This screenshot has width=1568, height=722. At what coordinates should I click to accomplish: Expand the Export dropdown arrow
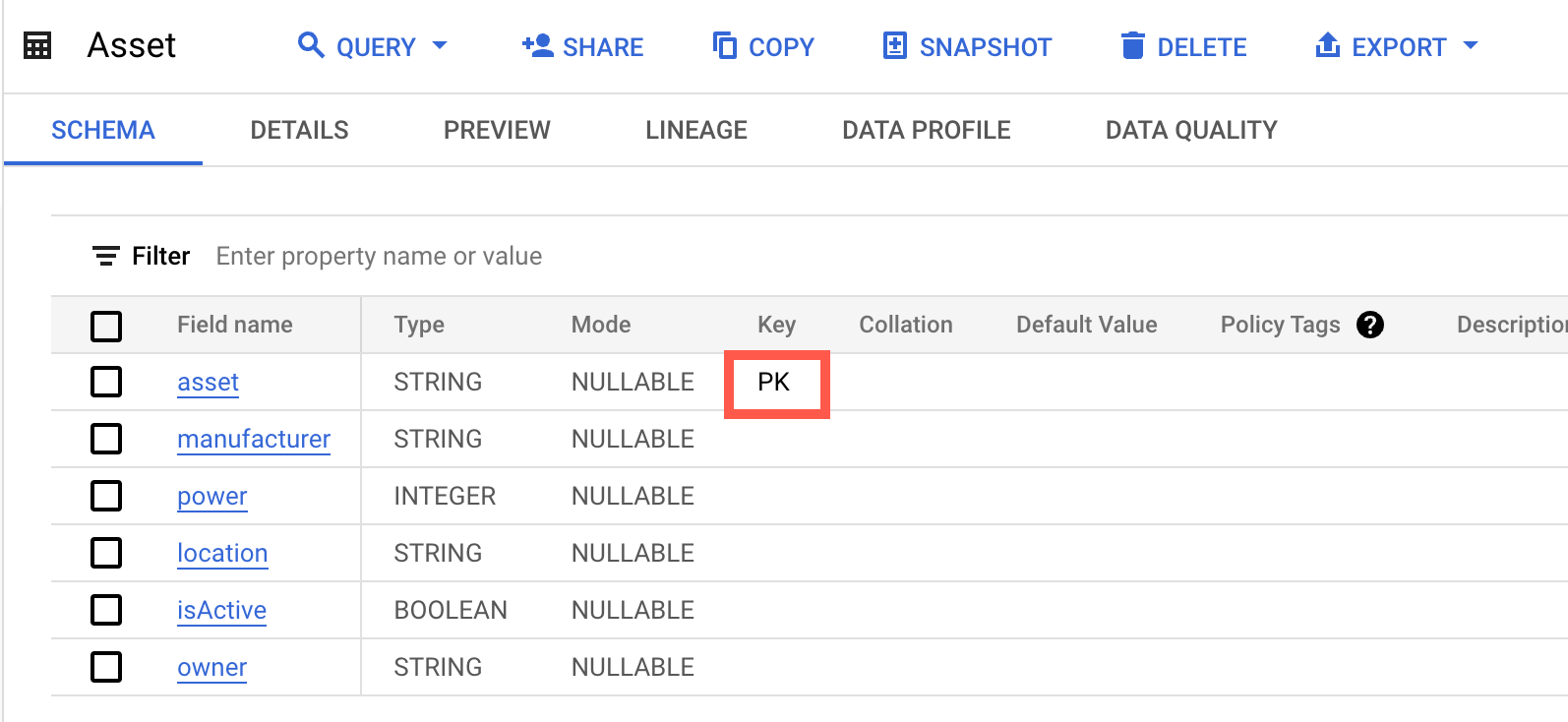[x=1471, y=45]
